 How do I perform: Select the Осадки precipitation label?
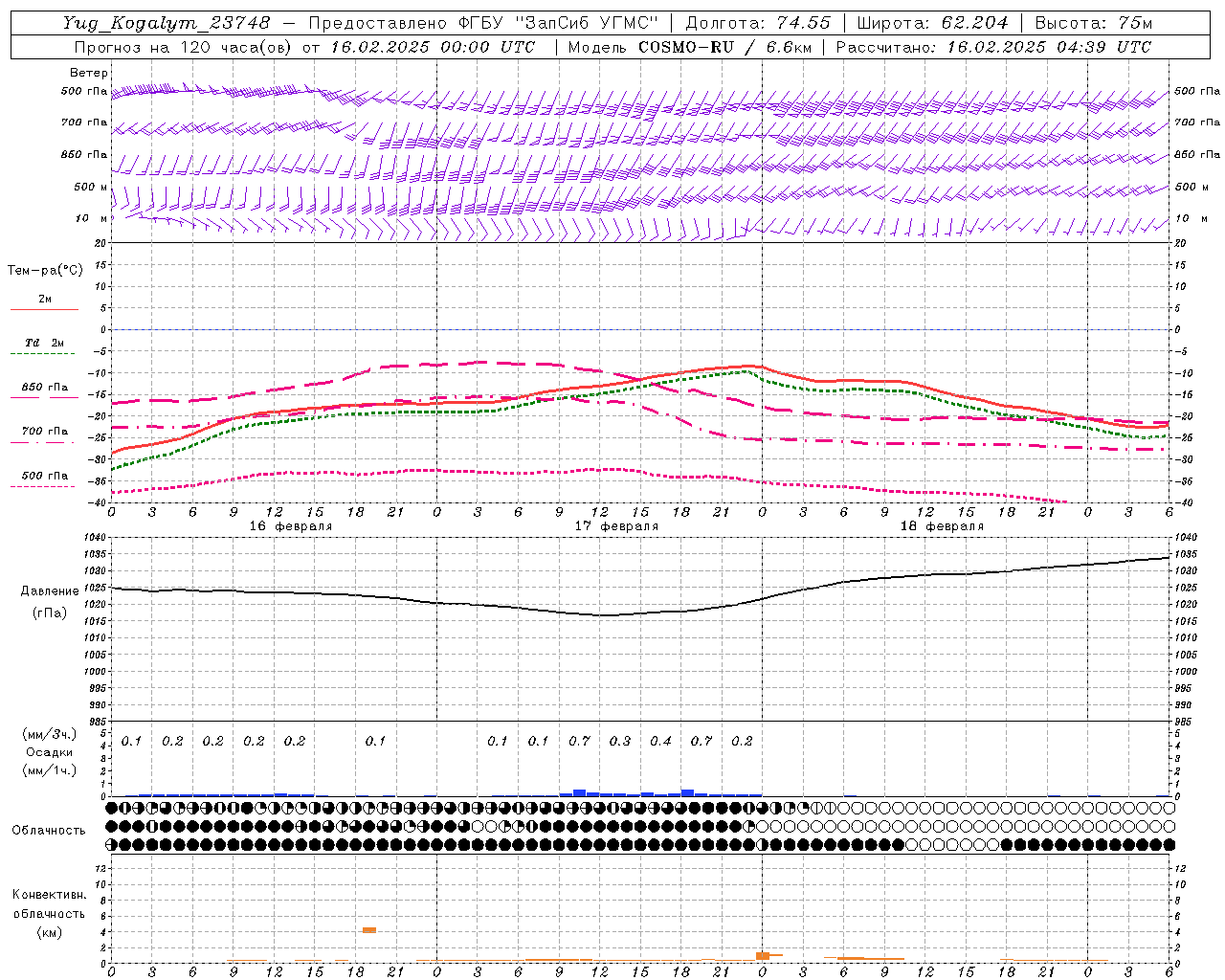[49, 752]
